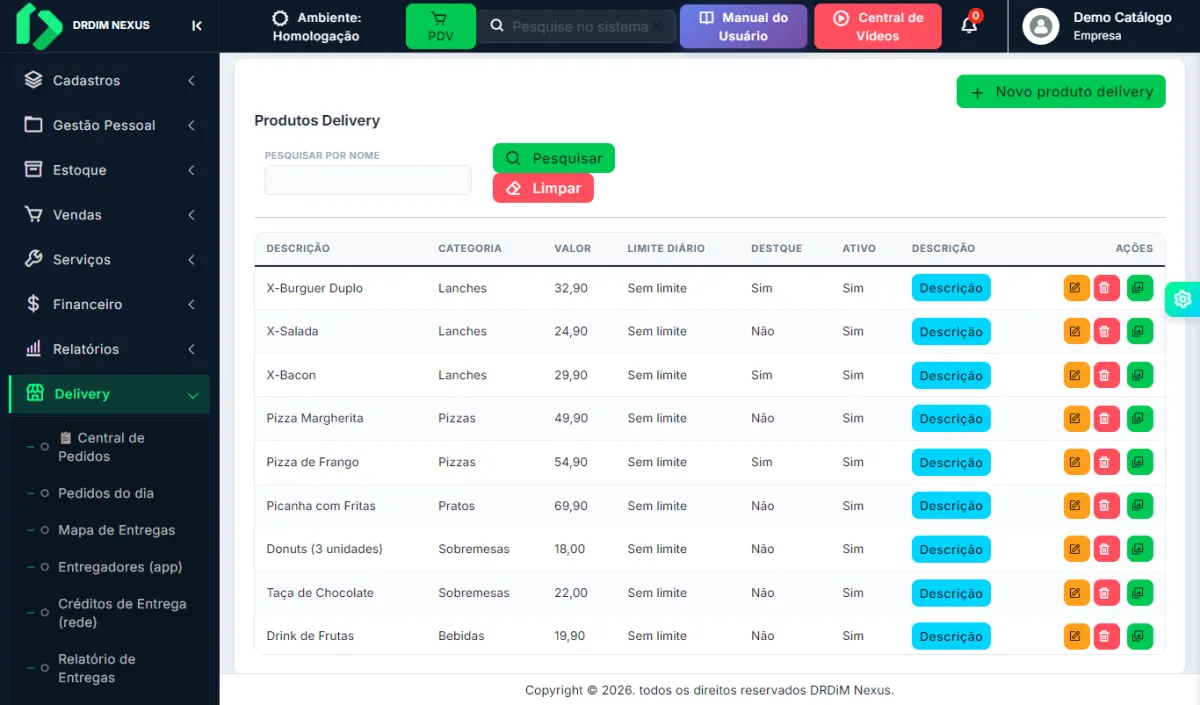This screenshot has width=1200, height=705.
Task: Click the Limpar button
Action: (x=543, y=188)
